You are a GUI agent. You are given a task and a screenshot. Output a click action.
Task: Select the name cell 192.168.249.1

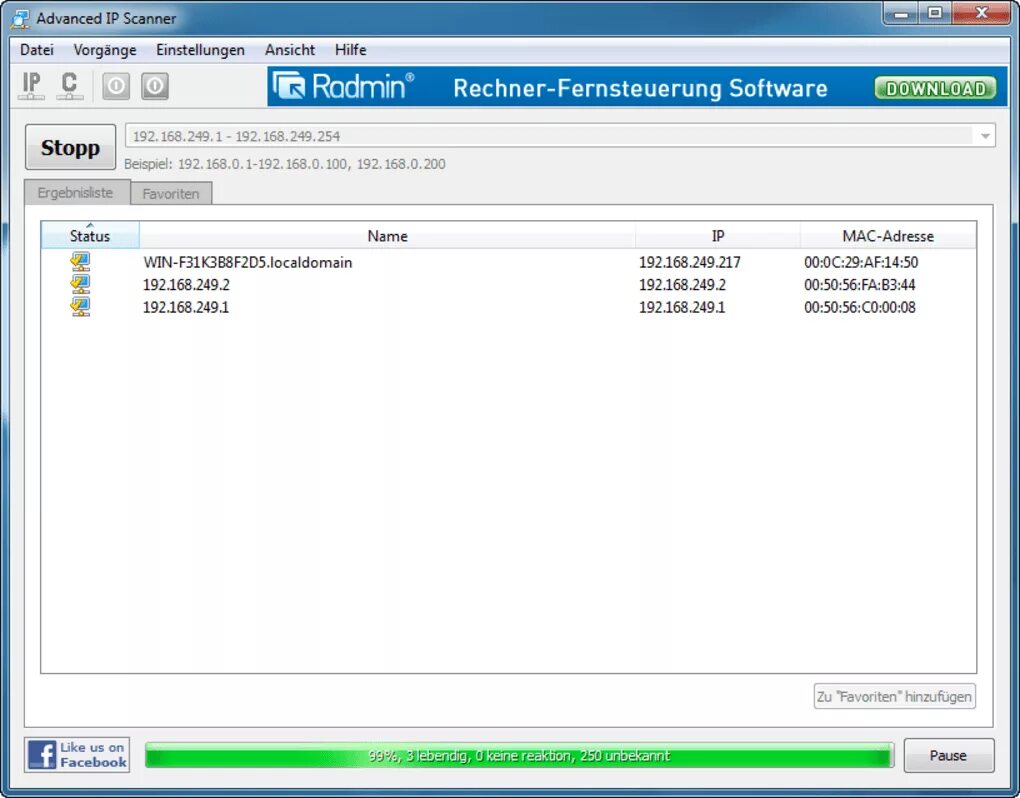click(186, 307)
